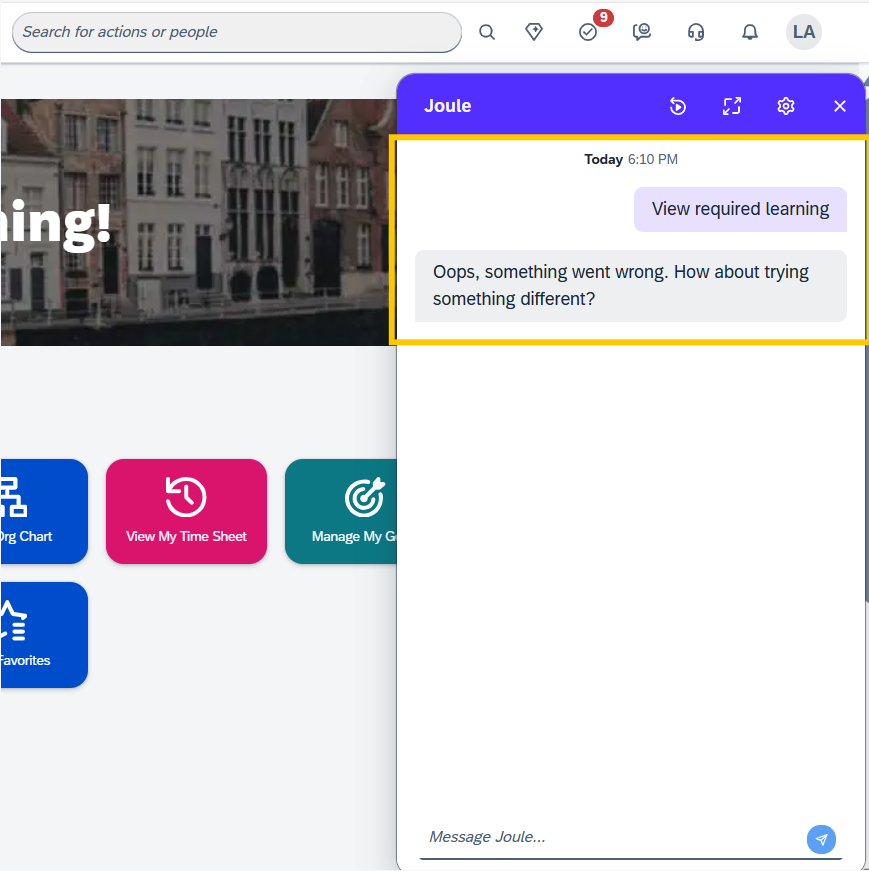Expand Joule panel to full screen

click(x=732, y=106)
